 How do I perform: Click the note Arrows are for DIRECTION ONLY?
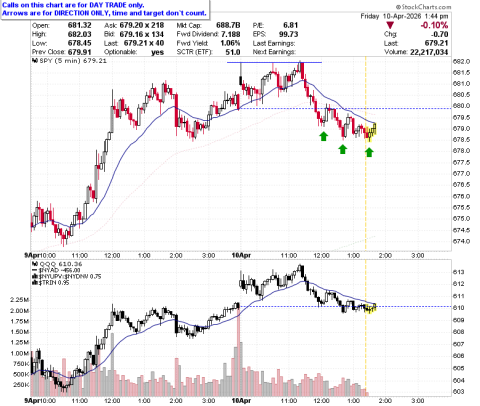(104, 13)
